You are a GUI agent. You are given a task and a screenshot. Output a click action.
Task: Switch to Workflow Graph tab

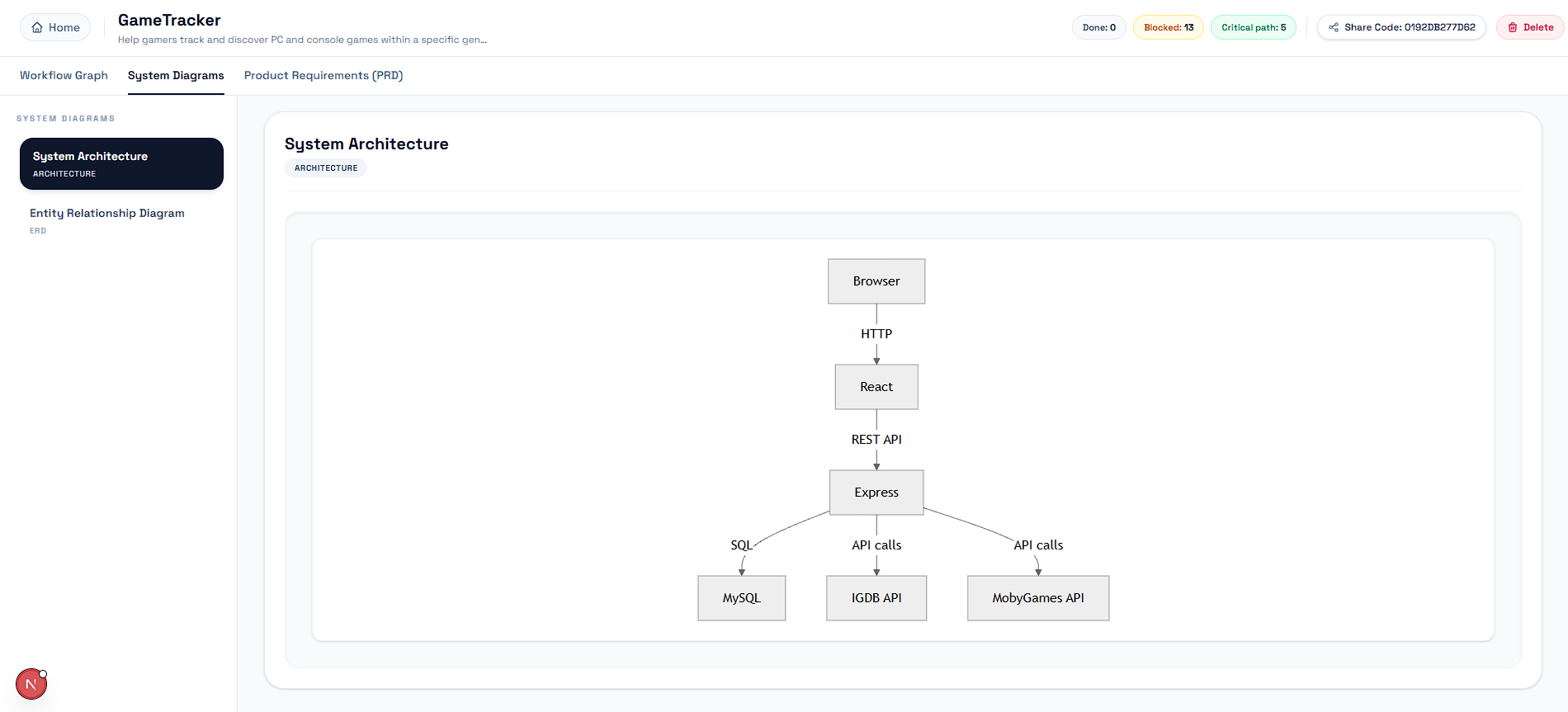click(x=64, y=75)
